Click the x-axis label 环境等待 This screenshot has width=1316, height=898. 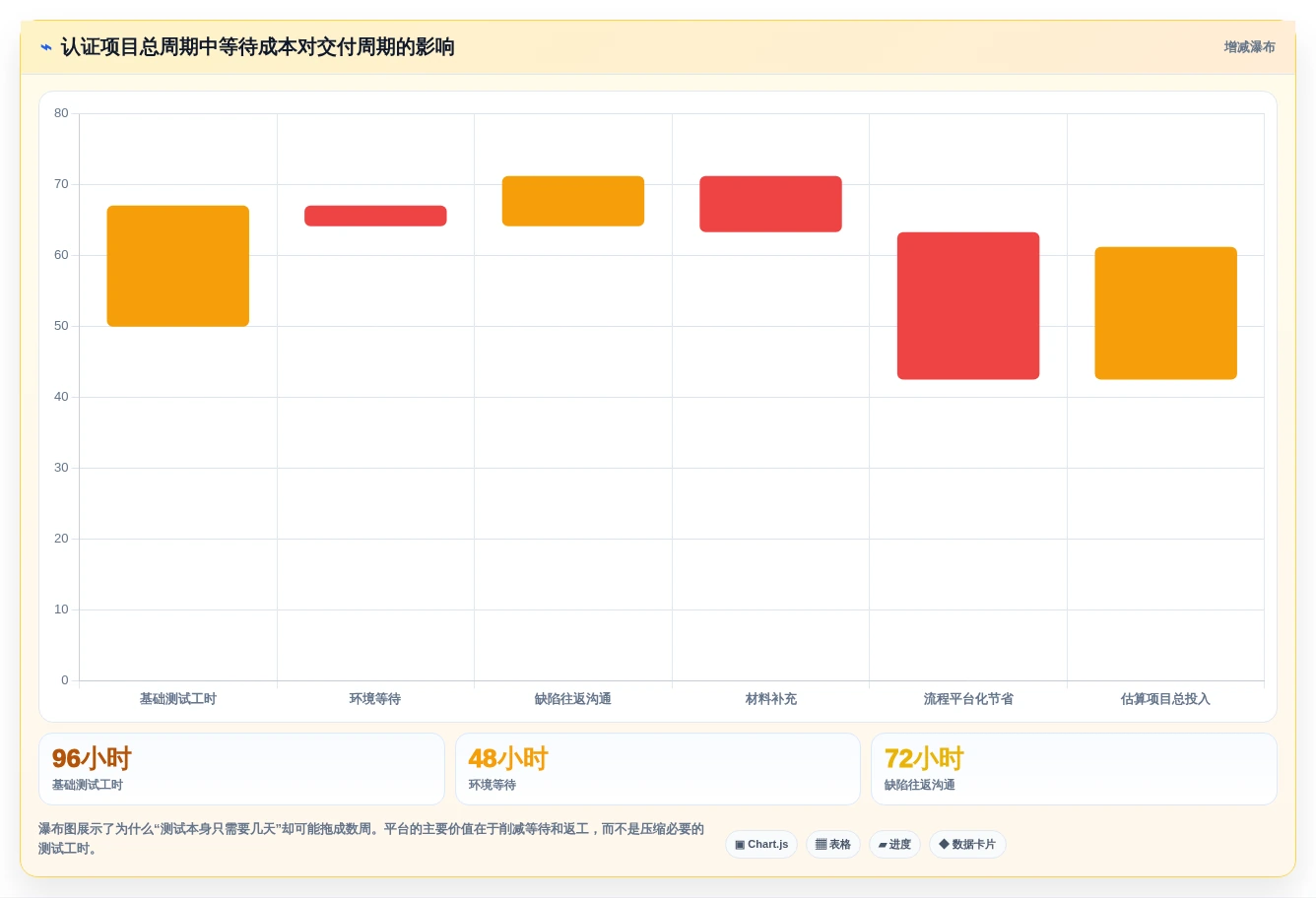point(375,699)
